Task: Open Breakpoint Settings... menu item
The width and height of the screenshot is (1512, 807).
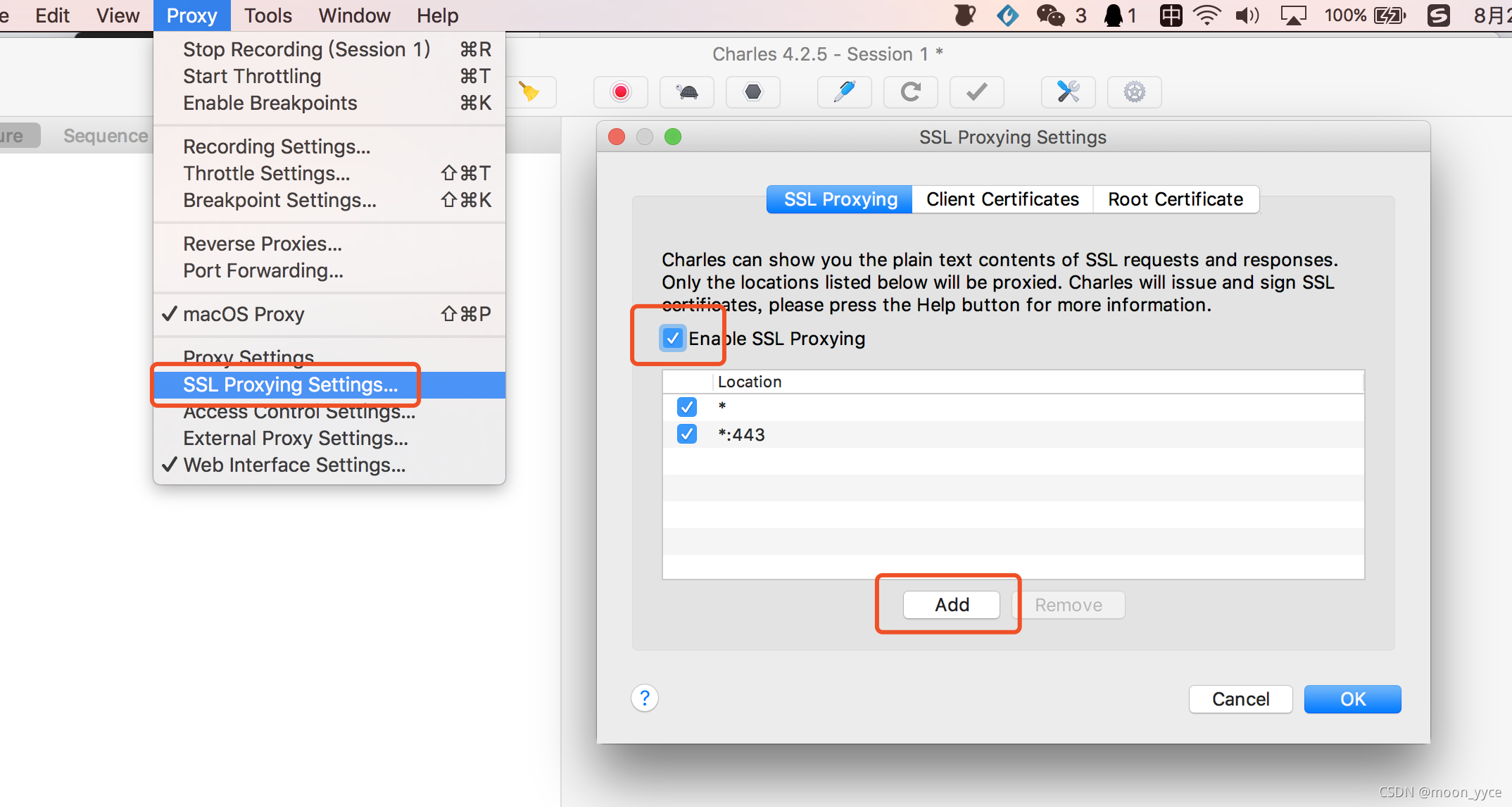Action: pos(329,200)
